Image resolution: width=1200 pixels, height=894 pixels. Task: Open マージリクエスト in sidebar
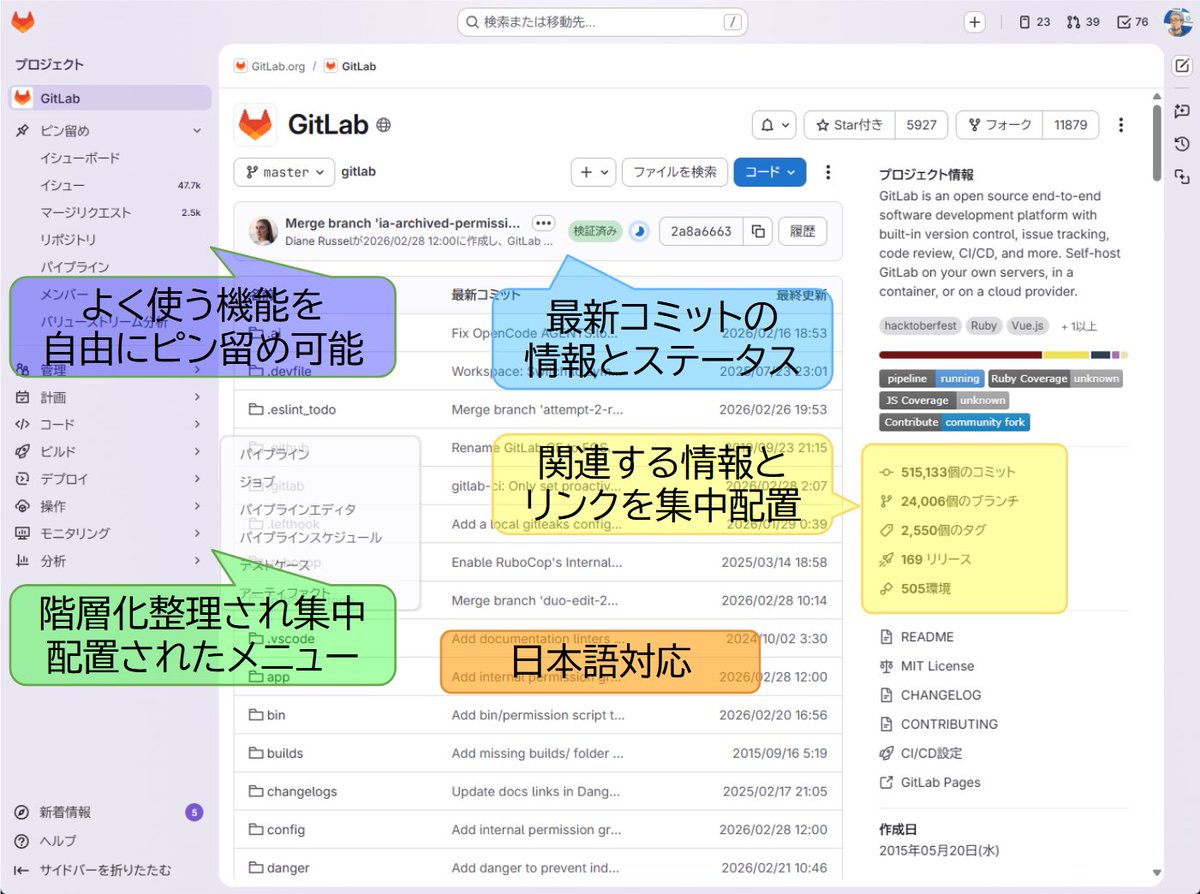pyautogui.click(x=110, y=212)
